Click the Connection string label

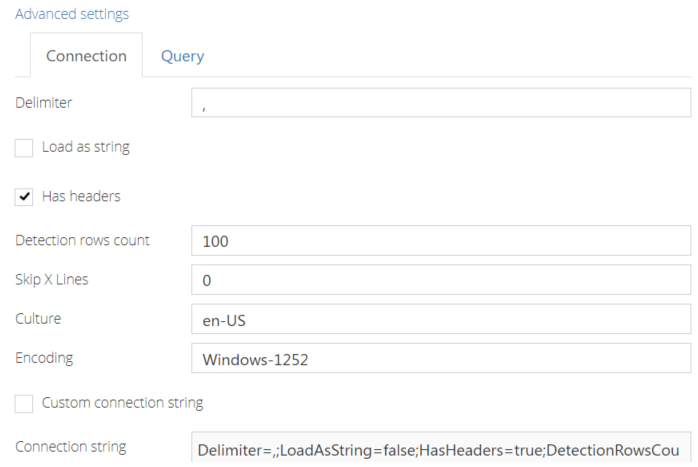click(x=71, y=447)
